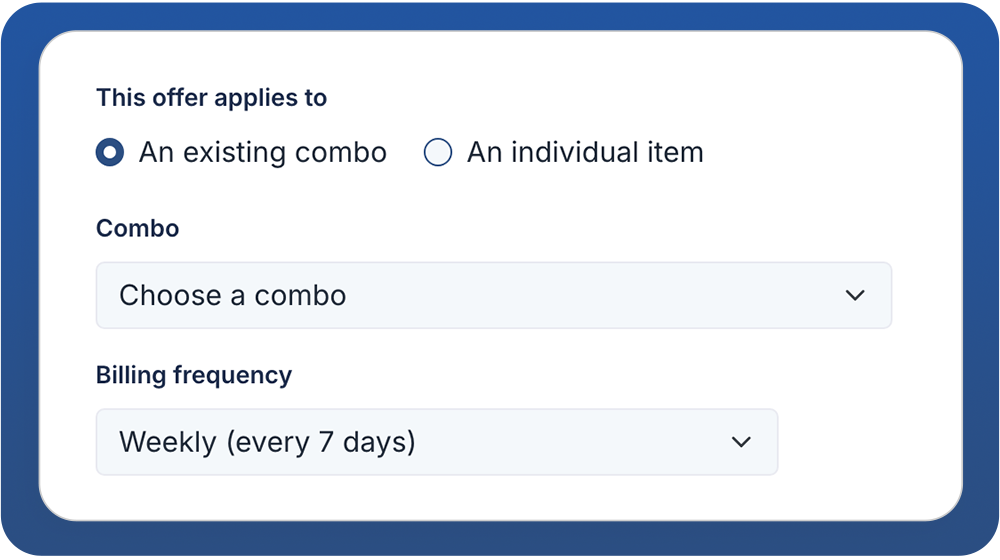
Task: Click the 'Choose a combo' placeholder text
Action: click(233, 295)
